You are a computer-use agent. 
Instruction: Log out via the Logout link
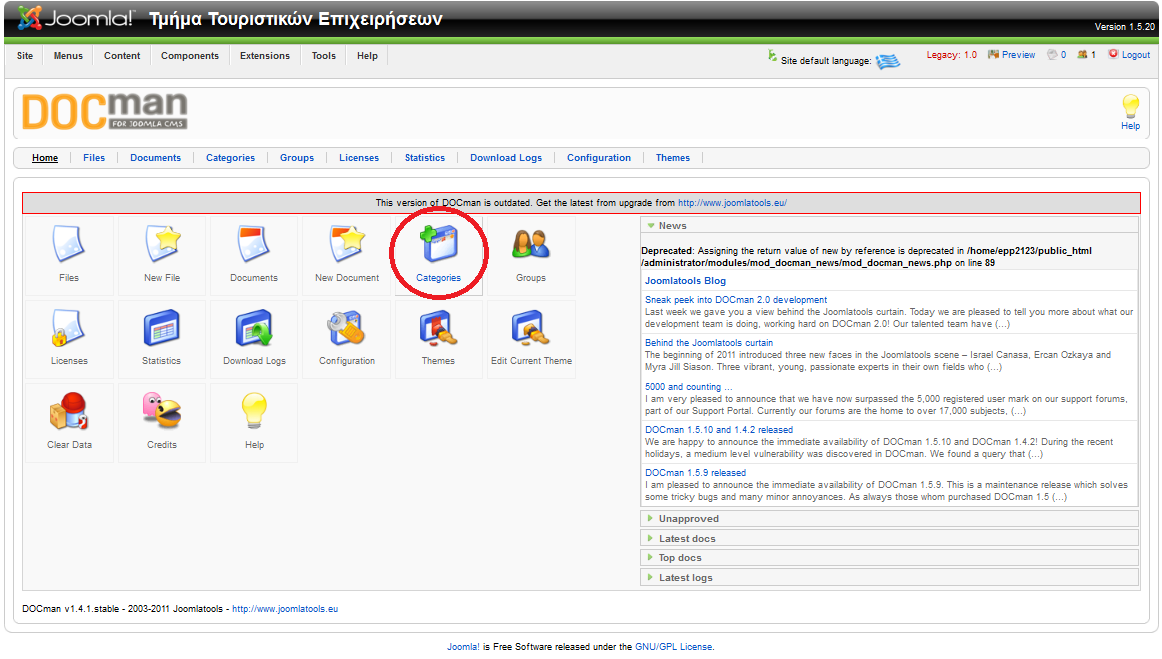[1135, 55]
